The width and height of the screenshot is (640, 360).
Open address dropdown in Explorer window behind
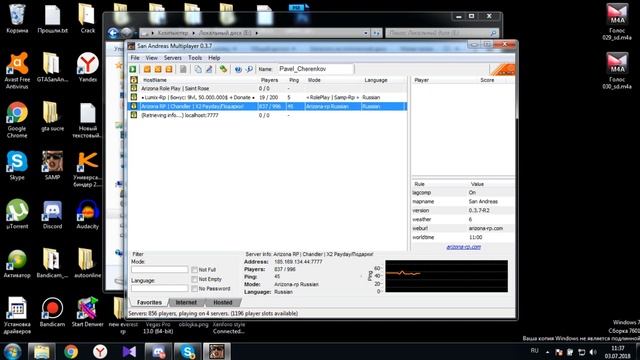(x=366, y=33)
